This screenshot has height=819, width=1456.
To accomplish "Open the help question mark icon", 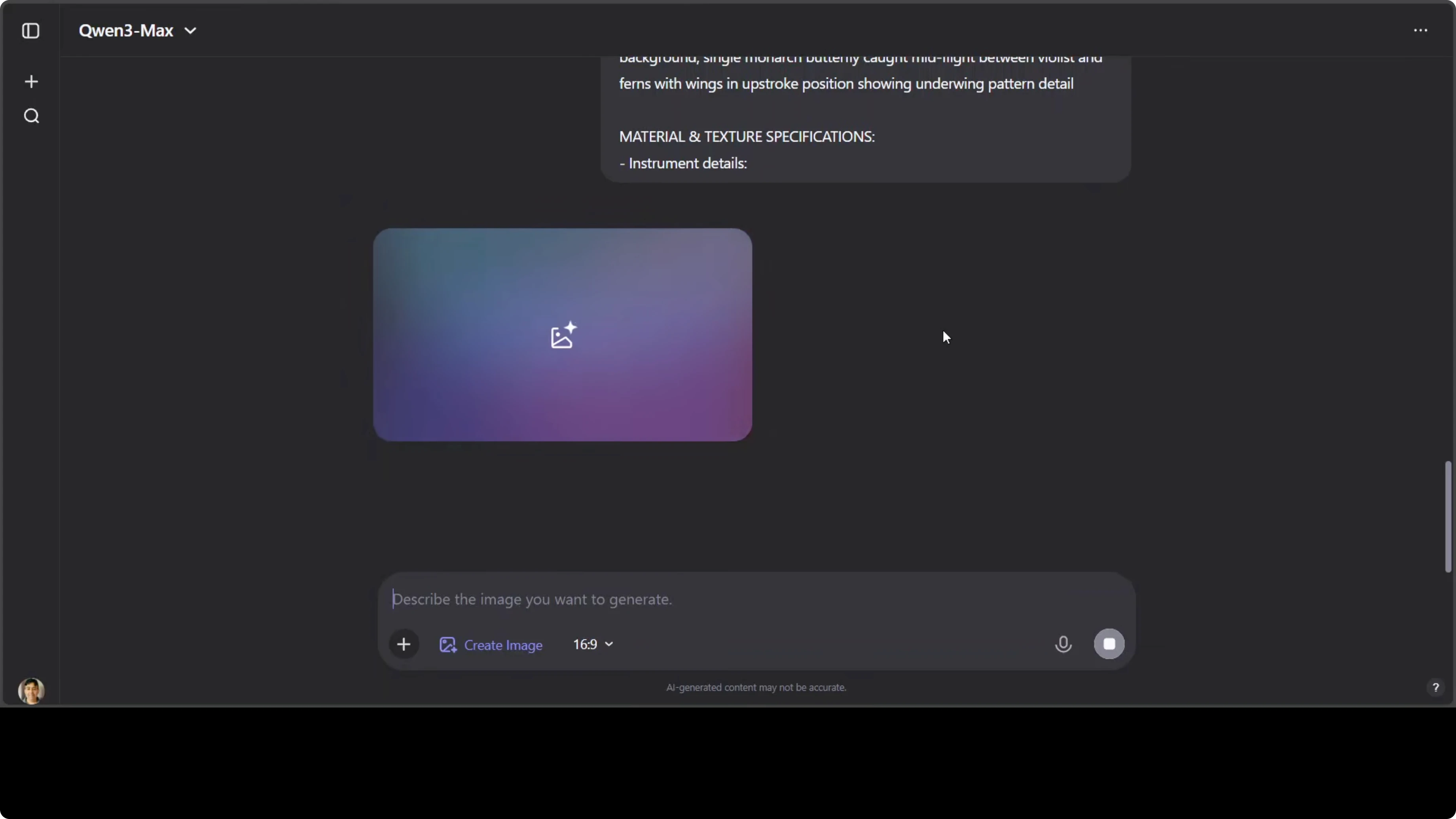I will (1435, 687).
